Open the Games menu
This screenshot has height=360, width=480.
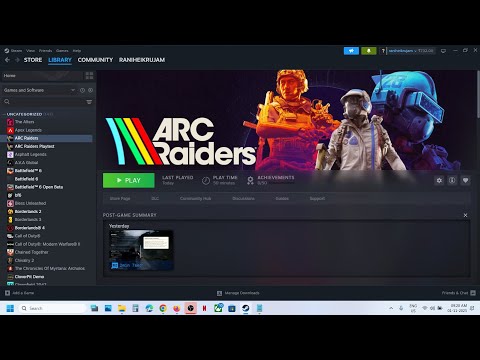(62, 51)
